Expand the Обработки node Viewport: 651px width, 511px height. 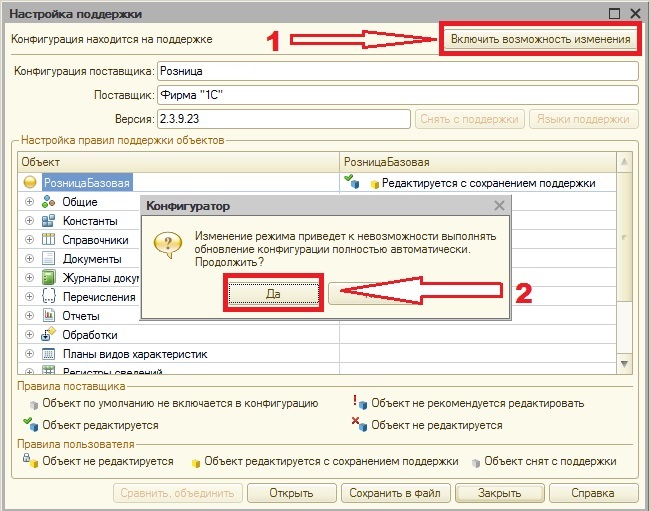point(29,334)
